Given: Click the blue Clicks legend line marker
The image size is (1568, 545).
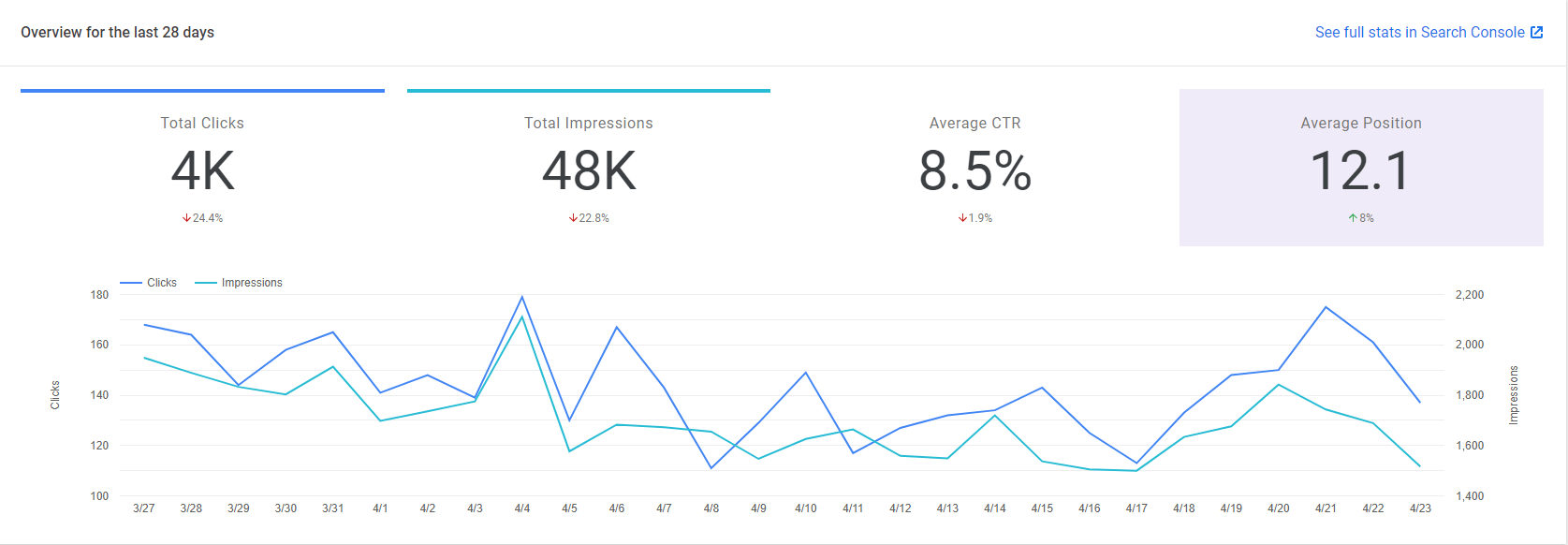Looking at the screenshot, I should click(131, 283).
